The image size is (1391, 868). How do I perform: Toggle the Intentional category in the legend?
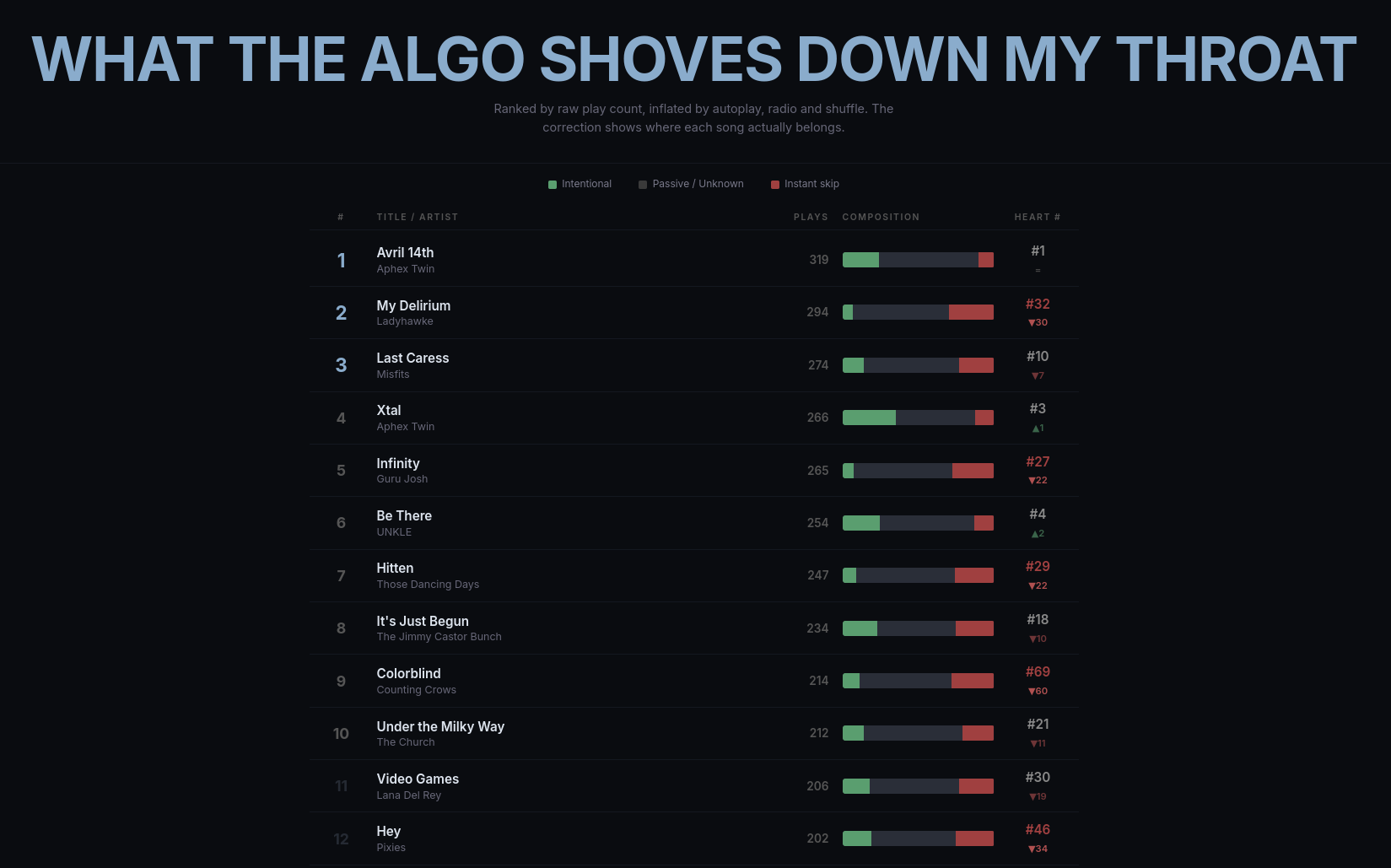point(580,183)
